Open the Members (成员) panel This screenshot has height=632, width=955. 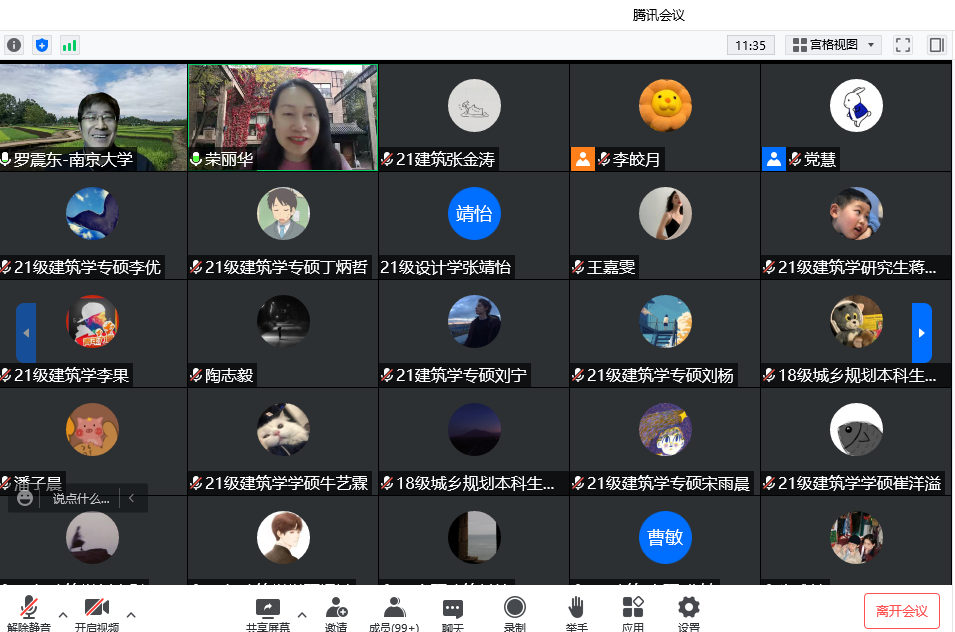point(394,610)
